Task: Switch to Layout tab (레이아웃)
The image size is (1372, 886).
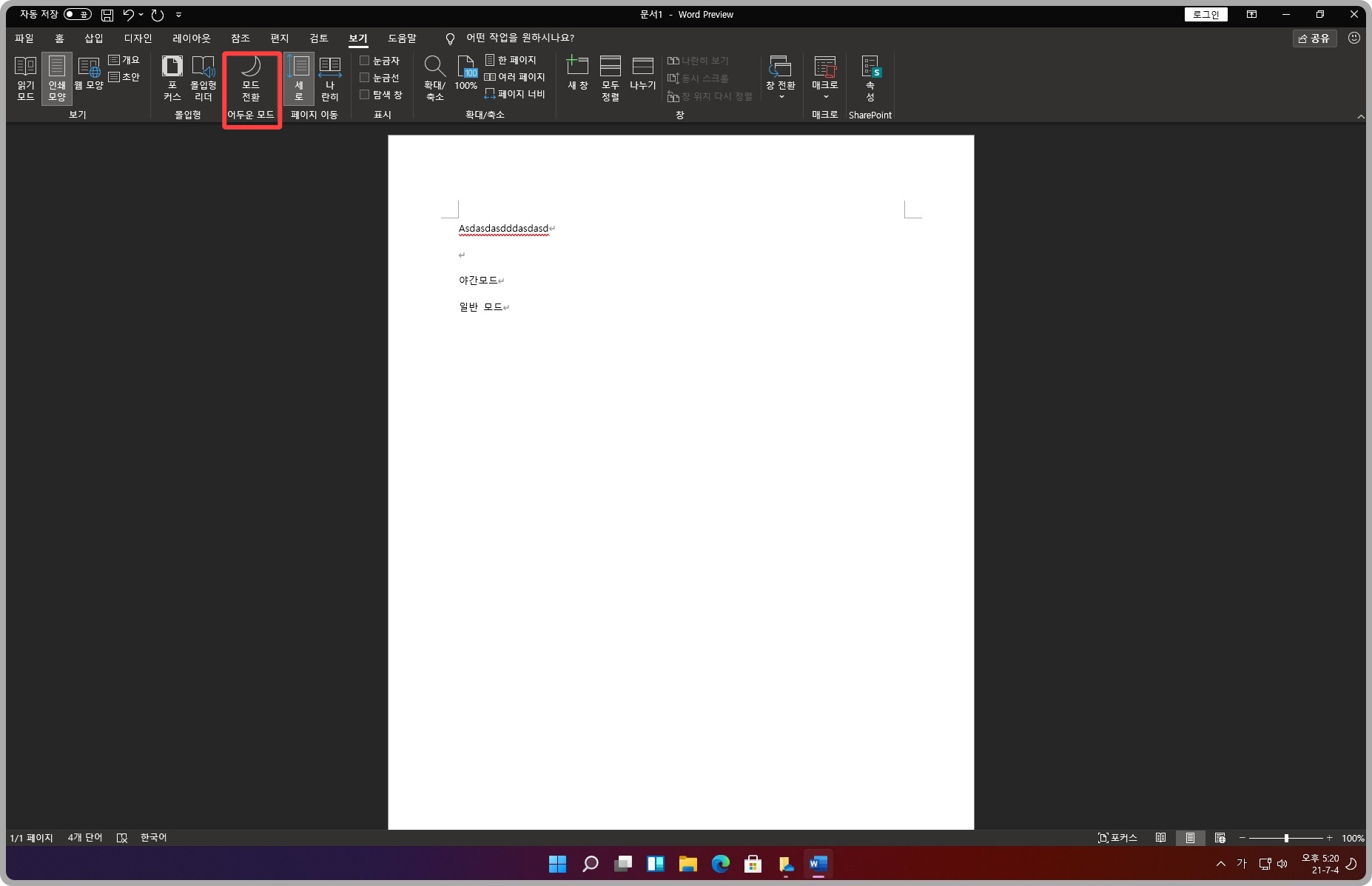Action: coord(192,38)
